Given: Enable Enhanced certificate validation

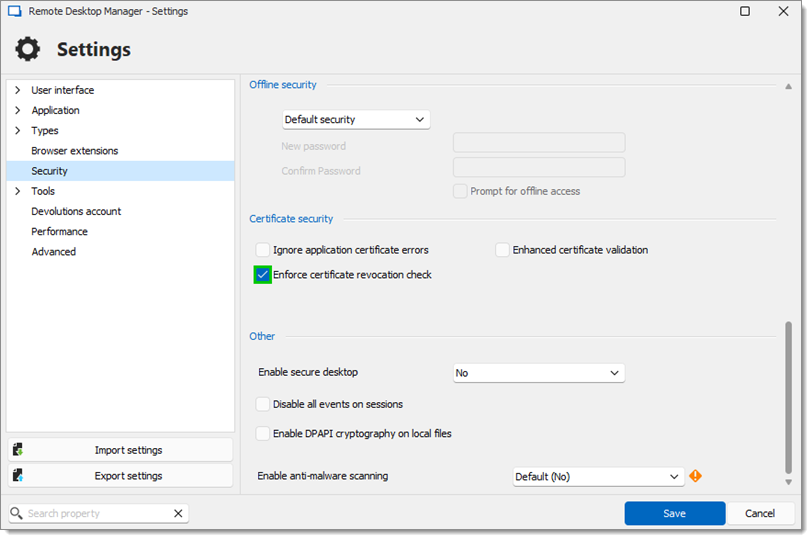Looking at the screenshot, I should pyautogui.click(x=502, y=250).
